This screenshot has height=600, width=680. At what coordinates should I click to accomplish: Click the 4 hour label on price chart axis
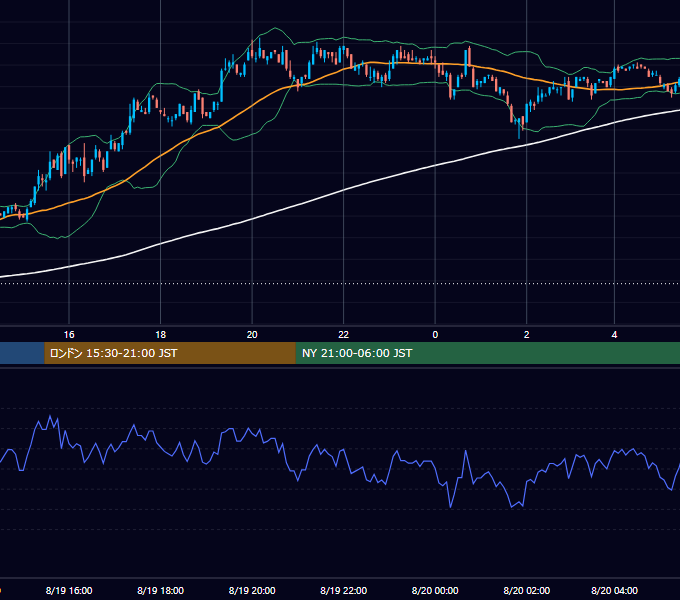tap(614, 335)
